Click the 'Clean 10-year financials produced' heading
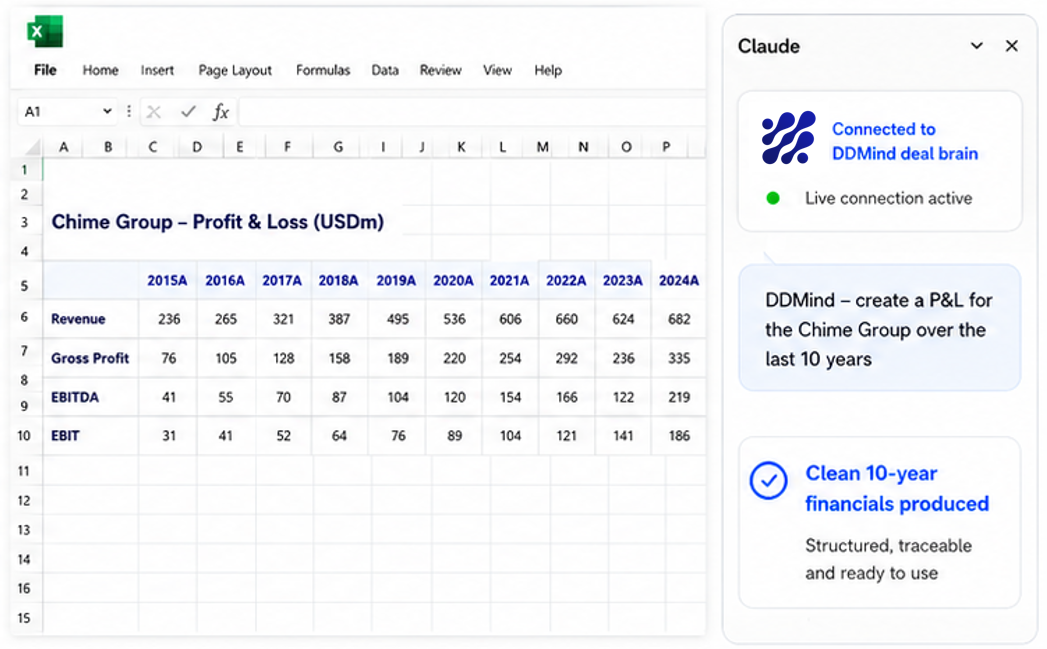The width and height of the screenshot is (1047, 649). pos(897,488)
